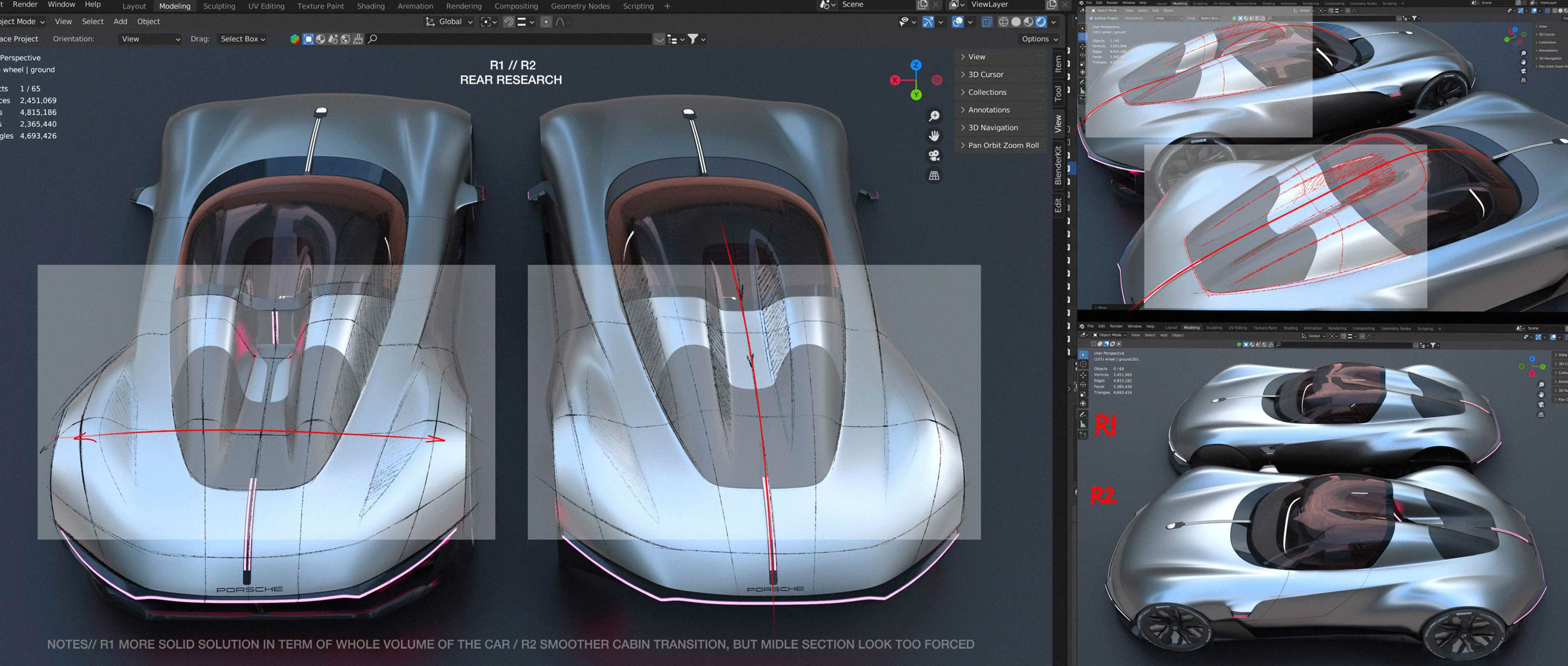Switch perspective/orthographic grid icon
1568x666 pixels.
click(x=934, y=175)
